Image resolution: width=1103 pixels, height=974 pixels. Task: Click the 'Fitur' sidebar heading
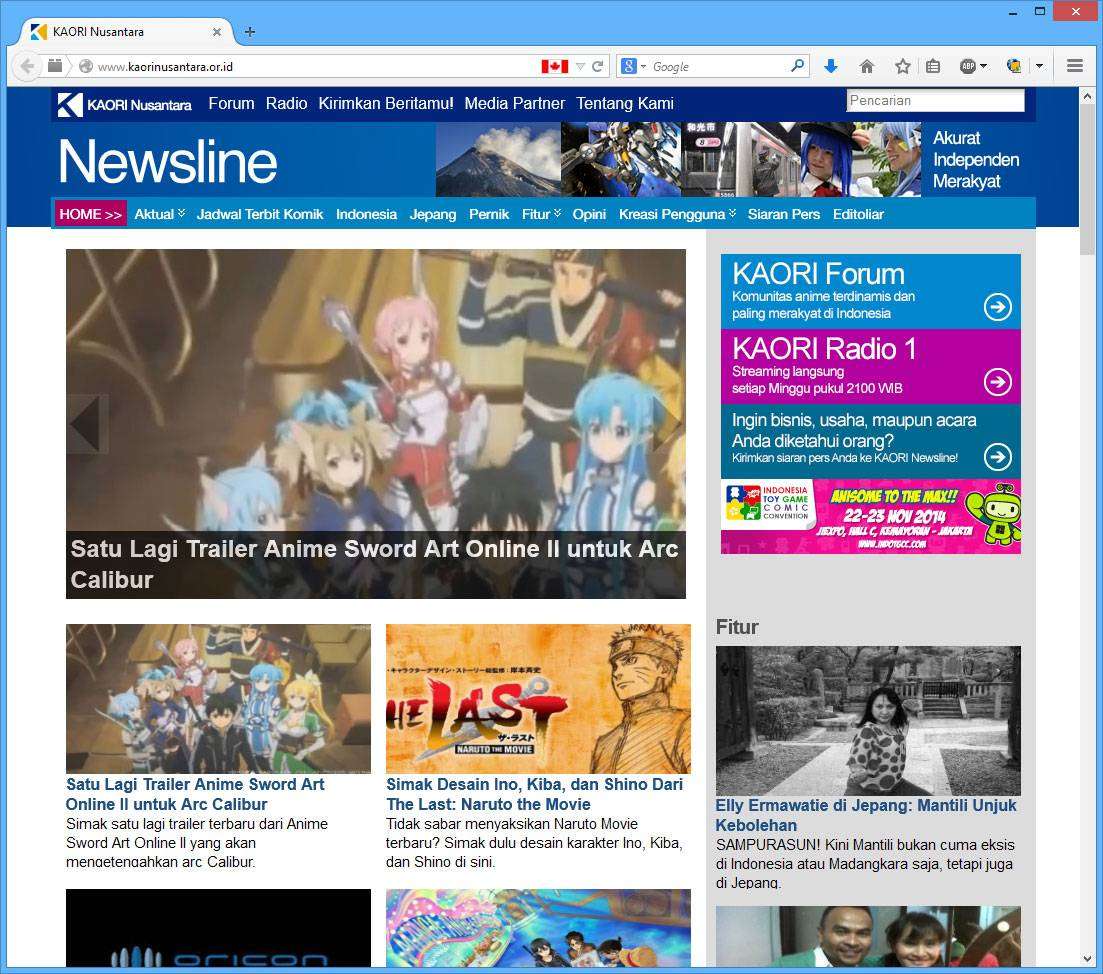point(737,627)
